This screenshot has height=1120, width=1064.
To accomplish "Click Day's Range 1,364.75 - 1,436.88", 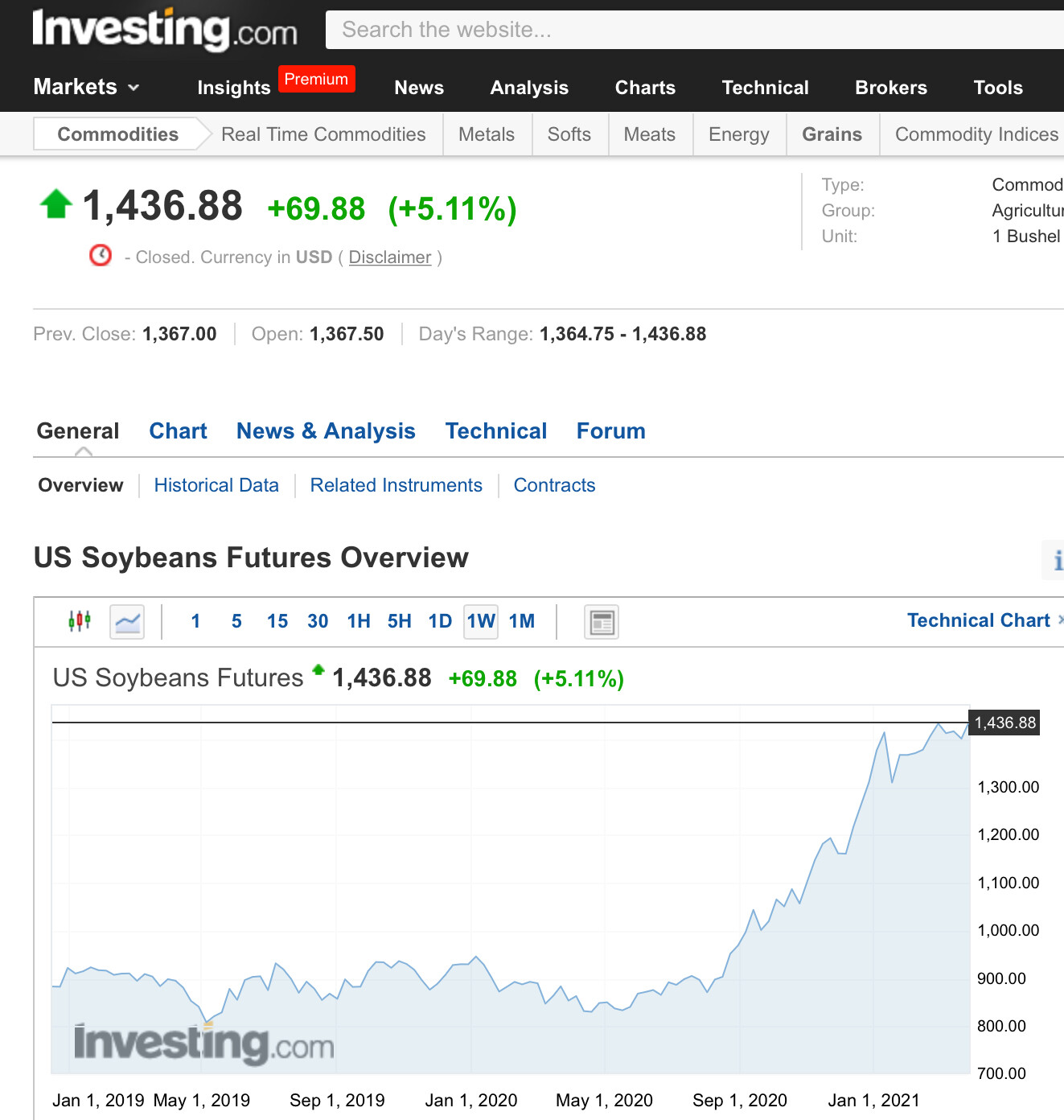I will [622, 334].
